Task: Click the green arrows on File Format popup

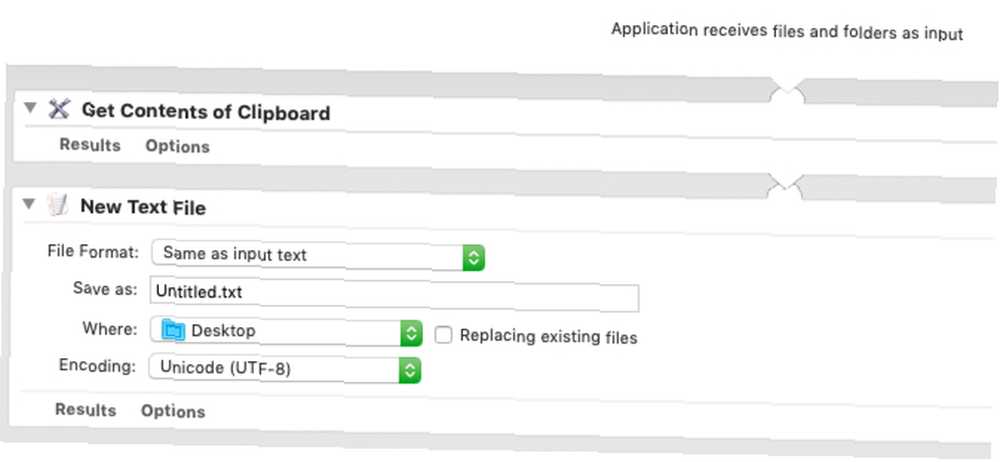Action: click(473, 257)
